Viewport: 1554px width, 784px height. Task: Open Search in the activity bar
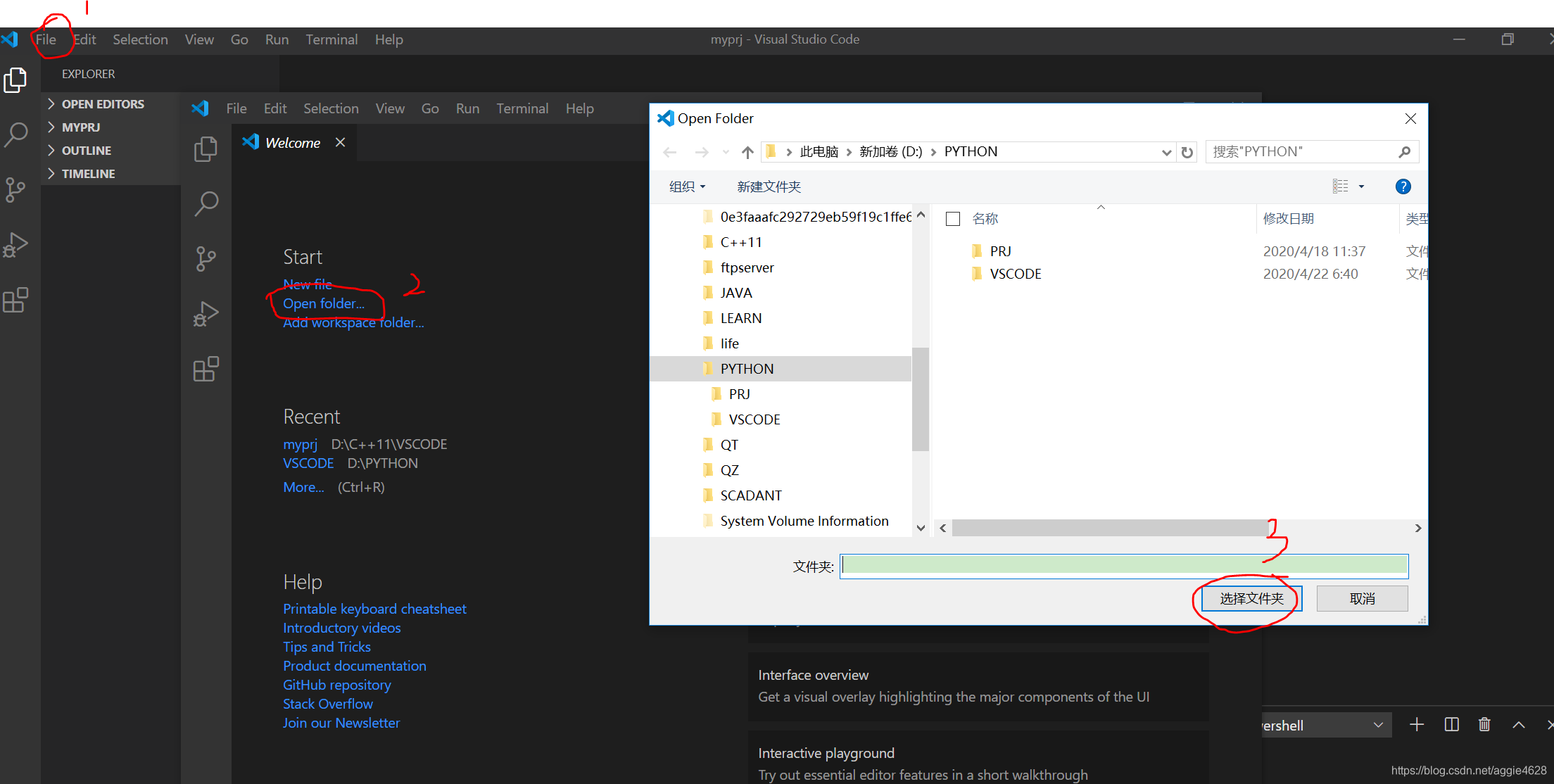15,134
